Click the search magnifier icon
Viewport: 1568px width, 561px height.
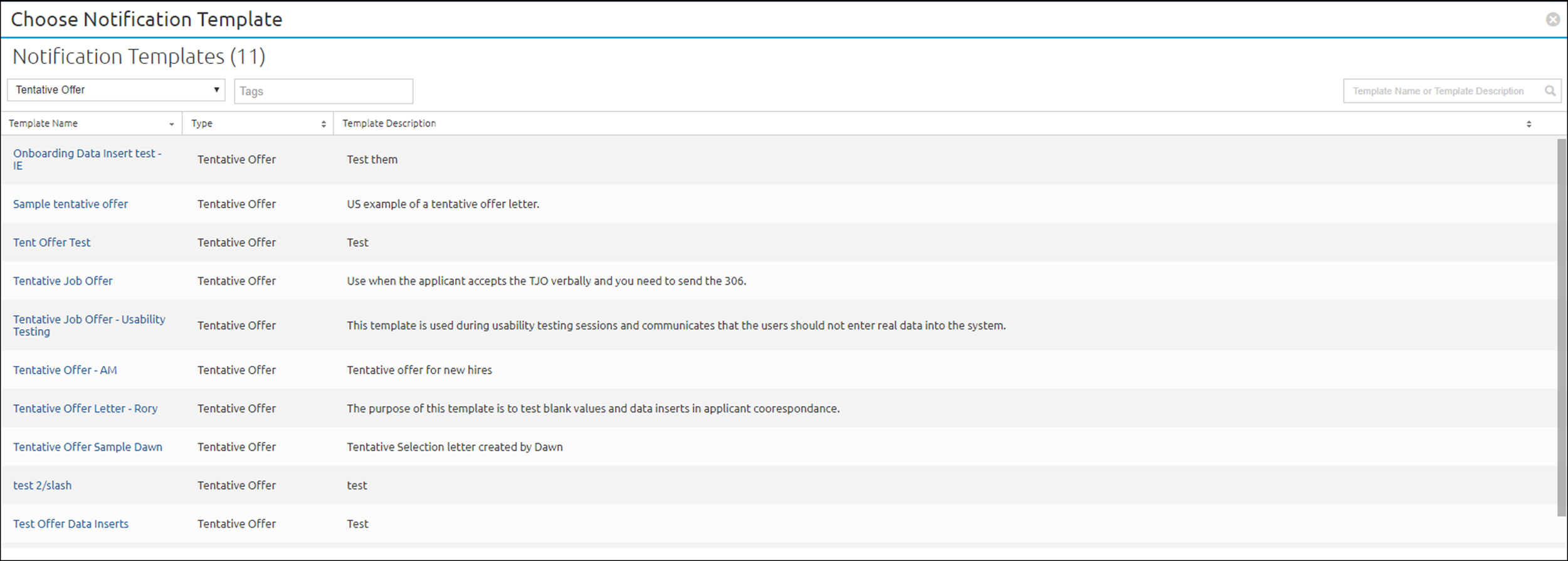click(x=1550, y=91)
